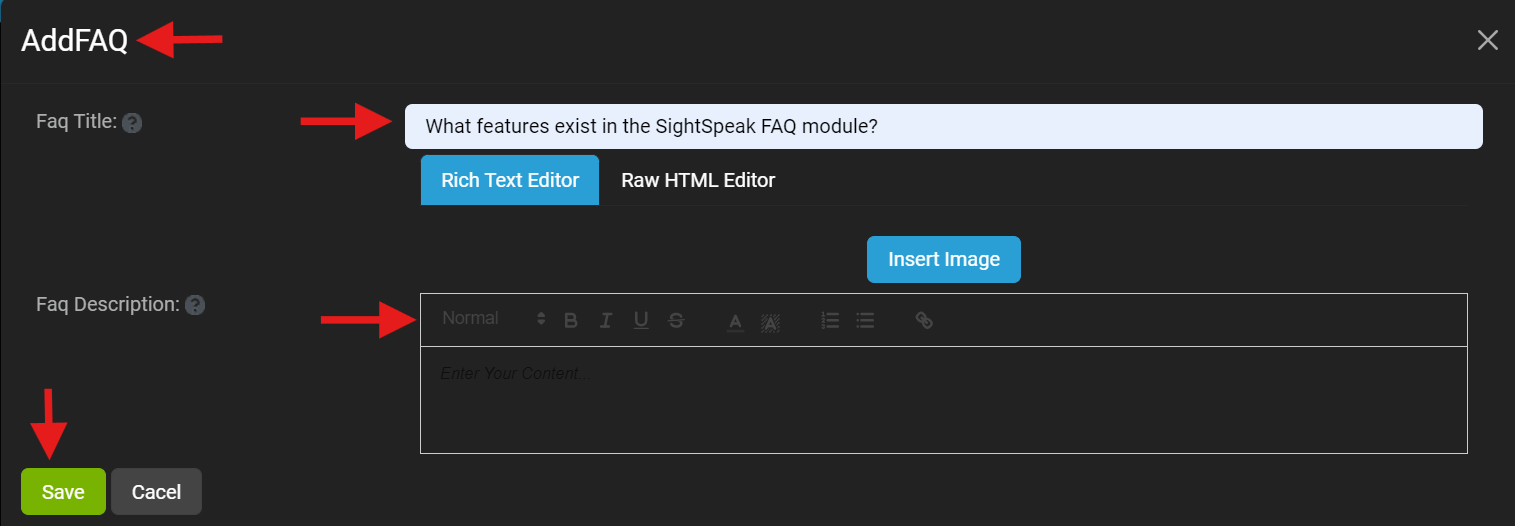The image size is (1515, 526).
Task: Switch to the Raw HTML Editor tab
Action: pos(698,180)
